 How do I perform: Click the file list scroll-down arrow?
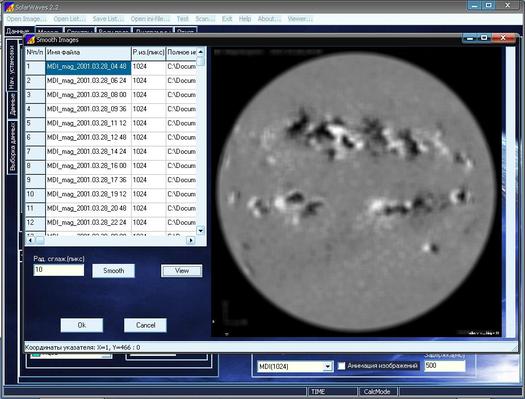coord(200,230)
